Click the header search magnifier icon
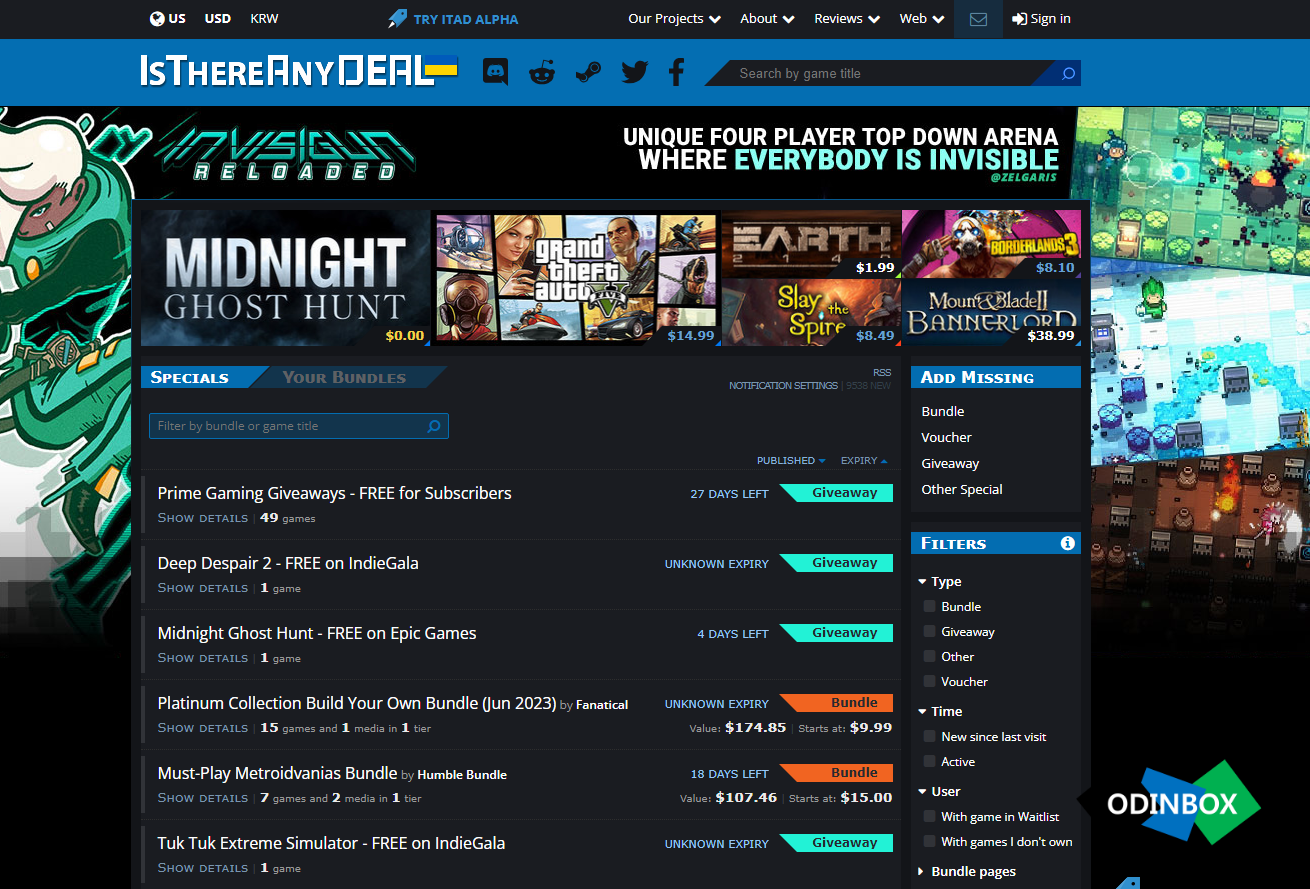The height and width of the screenshot is (889, 1310). pyautogui.click(x=1068, y=73)
